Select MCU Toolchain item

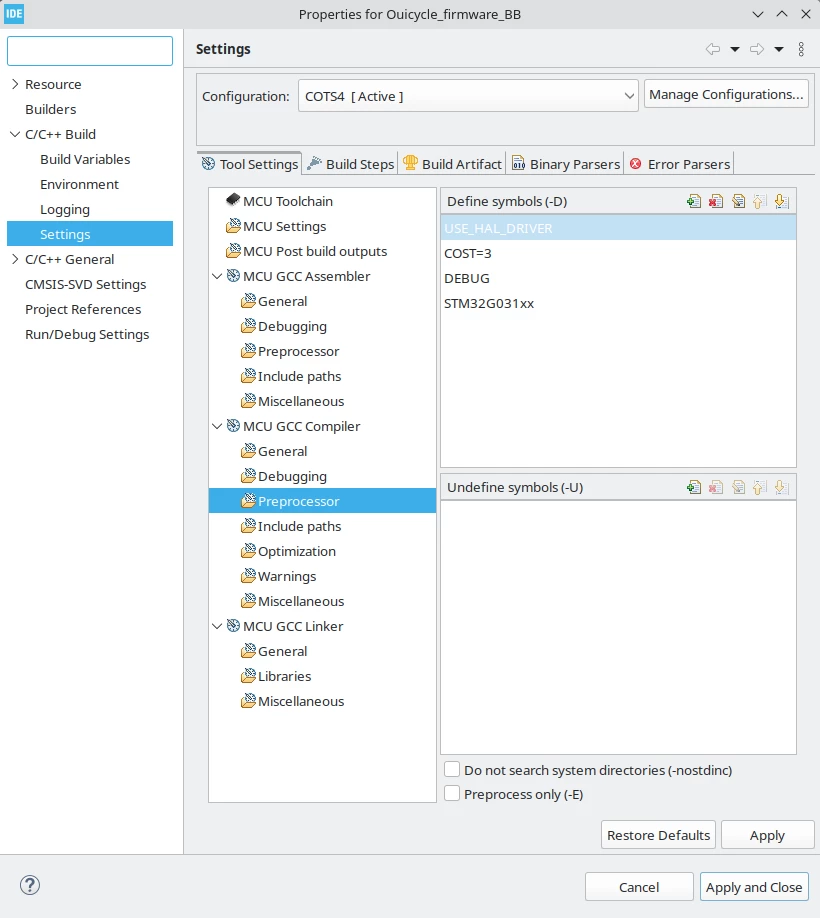(279, 201)
